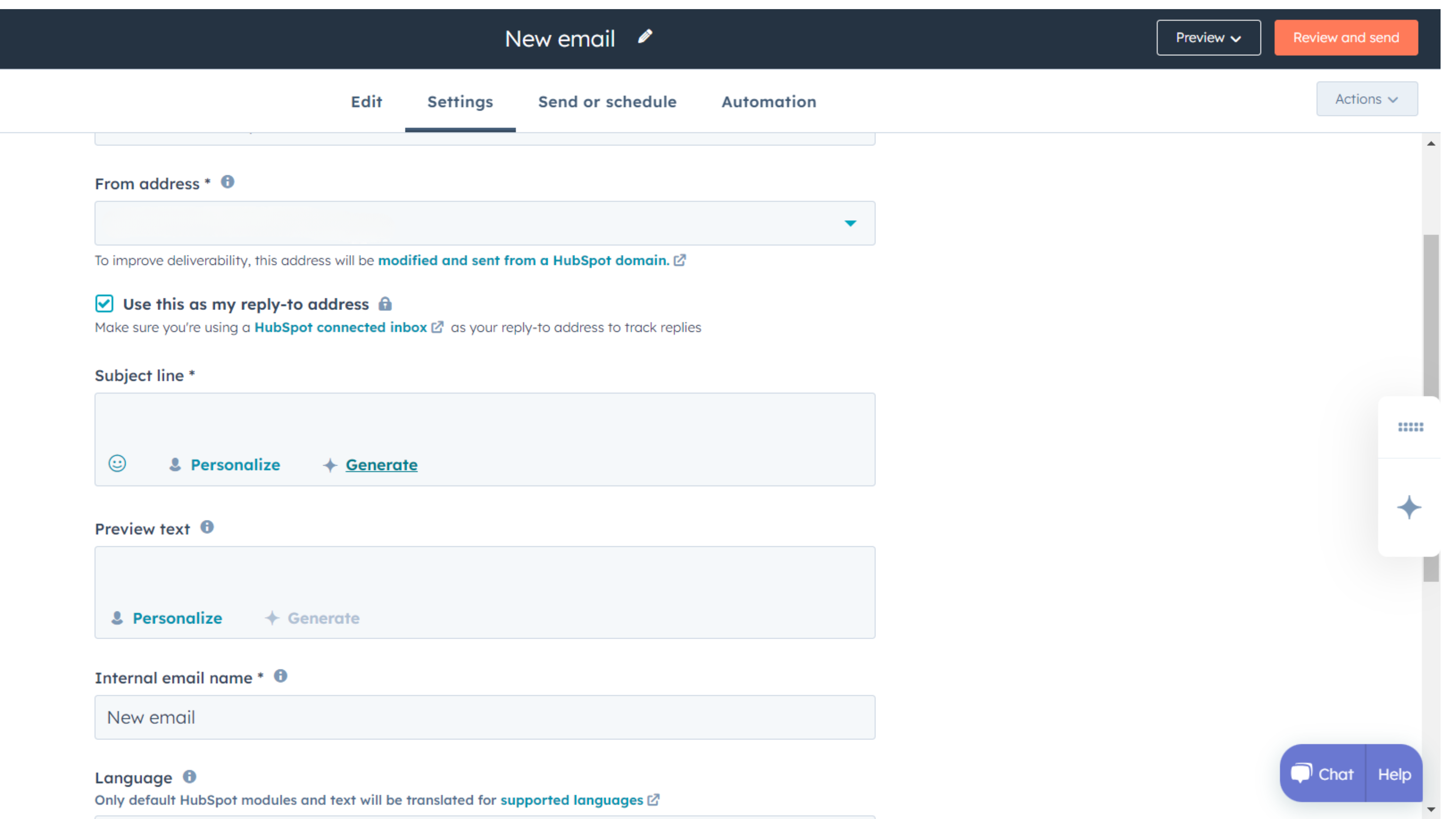
Task: Click person icon beside Preview text Personalize
Action: click(117, 618)
